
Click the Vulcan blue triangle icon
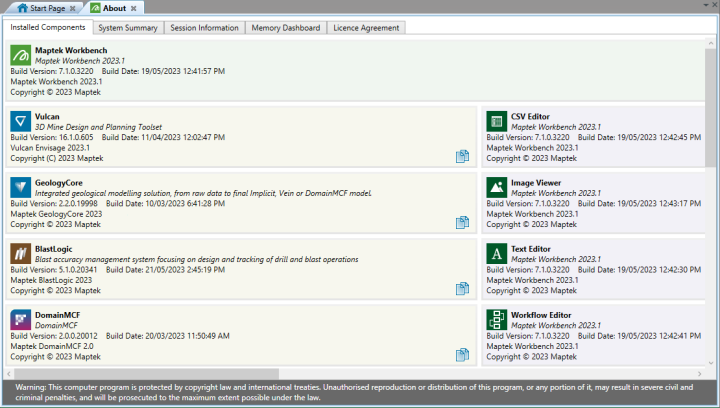click(21, 122)
